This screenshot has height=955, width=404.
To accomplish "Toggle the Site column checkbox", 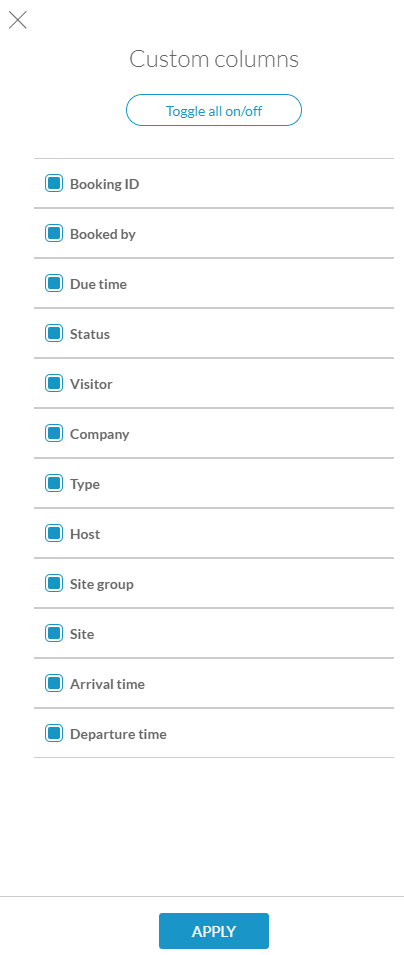I will tap(54, 633).
